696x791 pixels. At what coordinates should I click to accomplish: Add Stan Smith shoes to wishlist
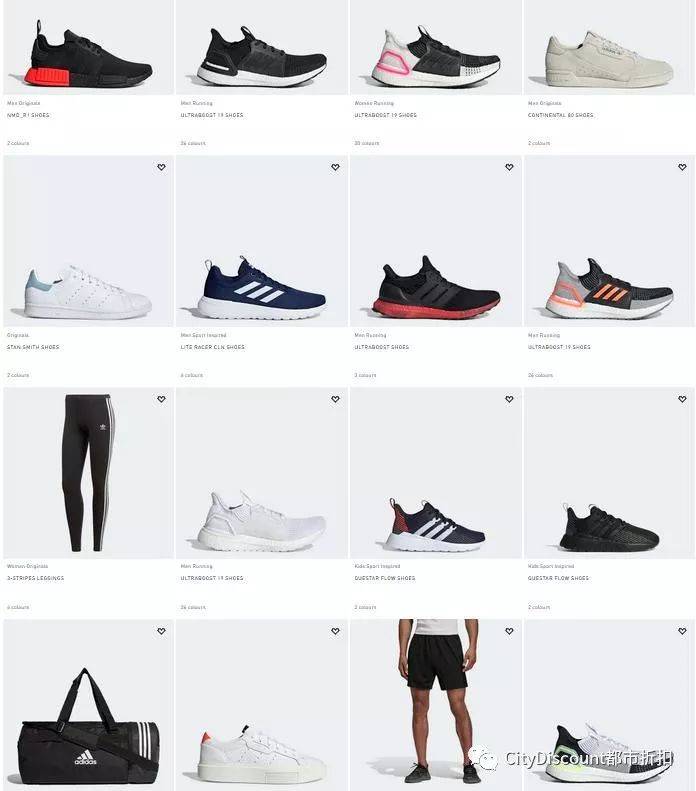[161, 167]
